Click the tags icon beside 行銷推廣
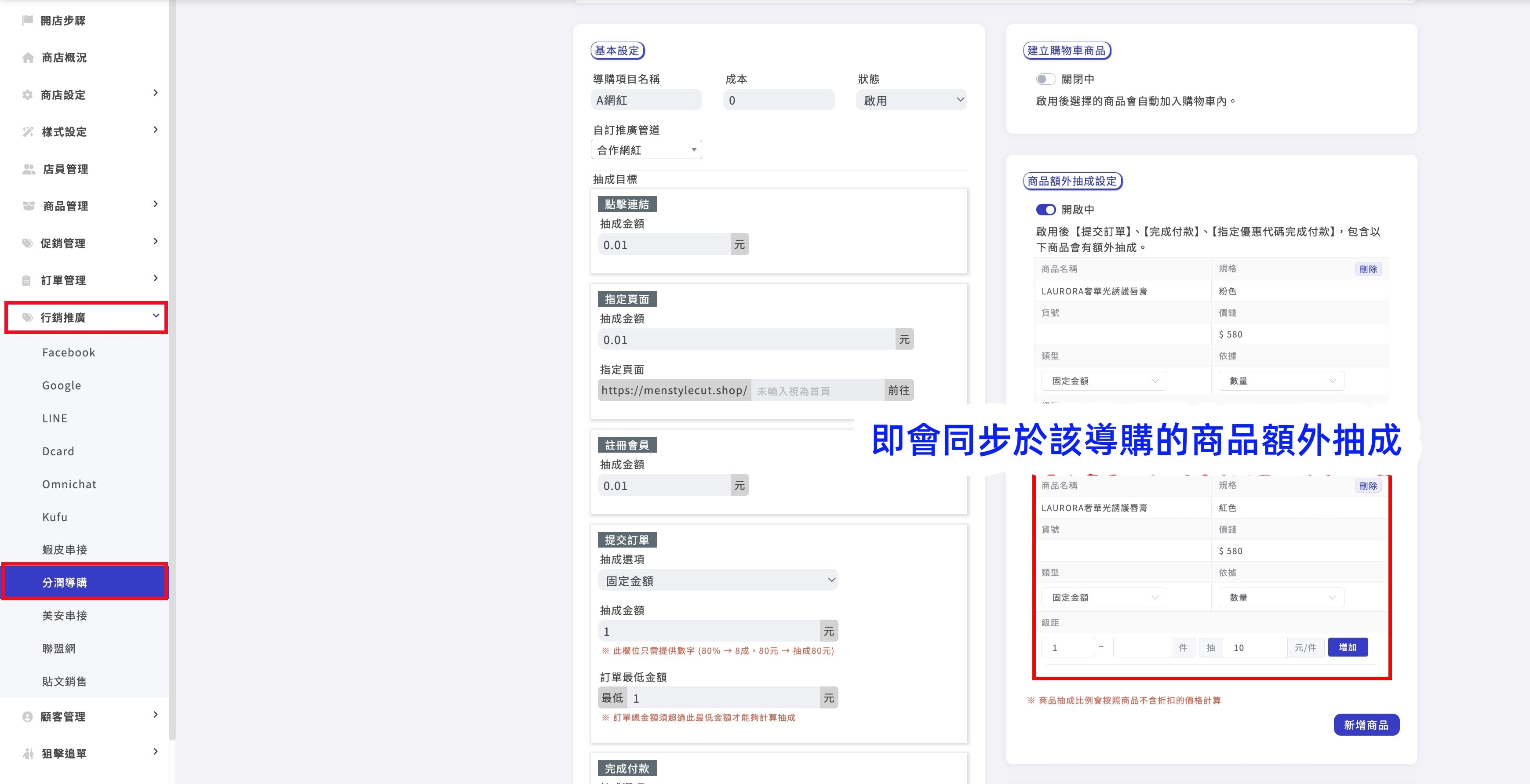The width and height of the screenshot is (1530, 784). click(x=27, y=318)
